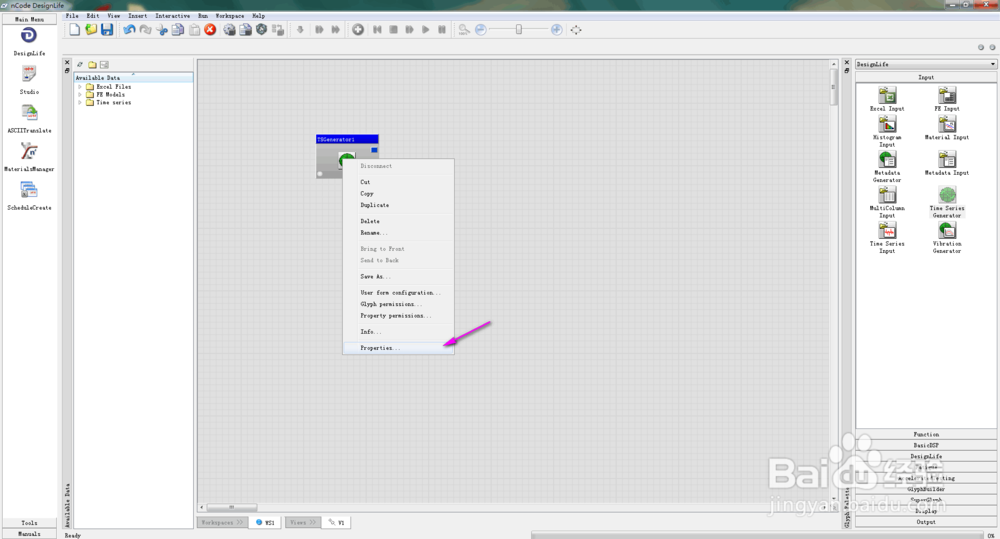Select the Material Input glyph

[947, 128]
